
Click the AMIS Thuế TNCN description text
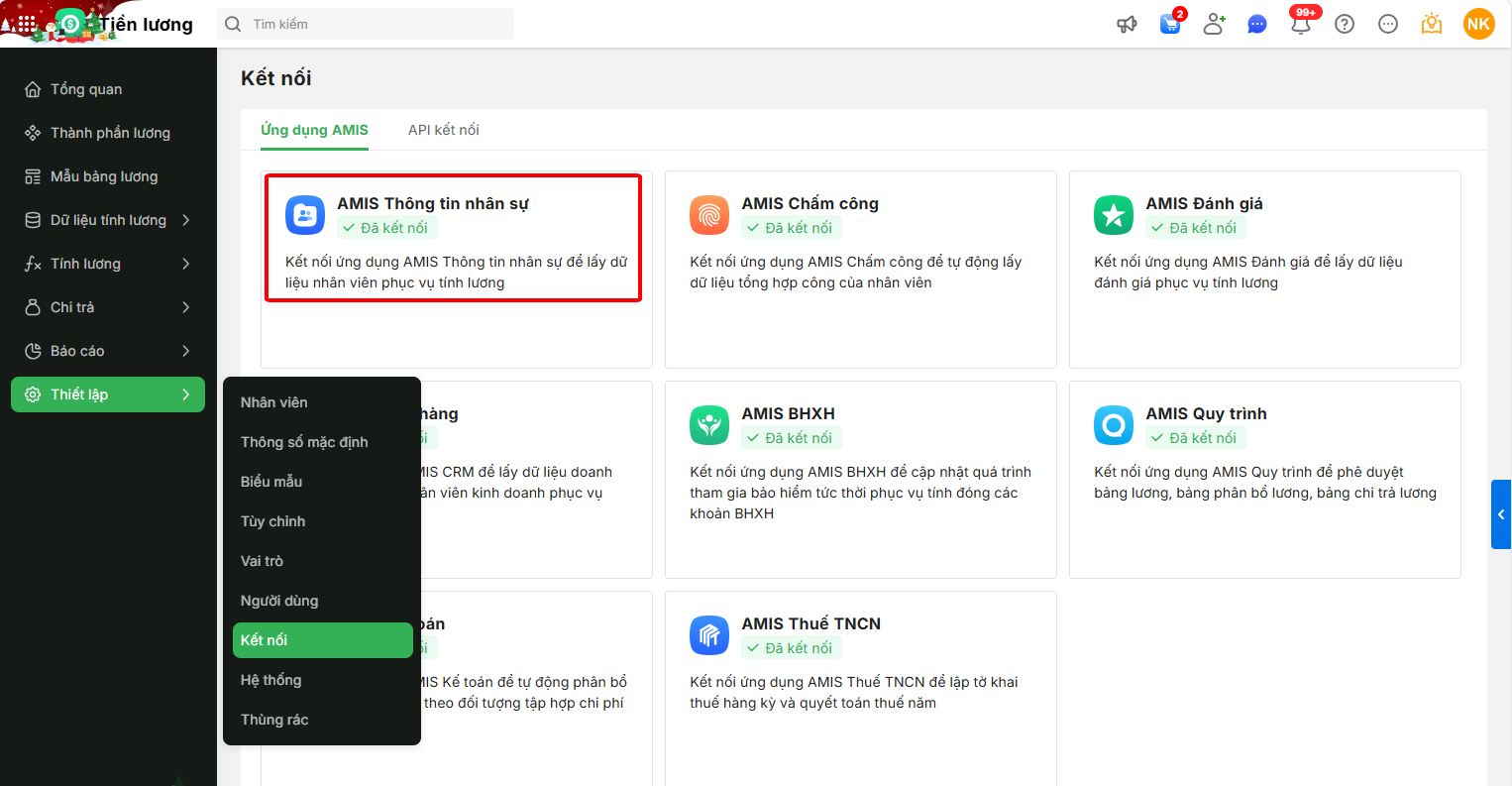(x=854, y=693)
